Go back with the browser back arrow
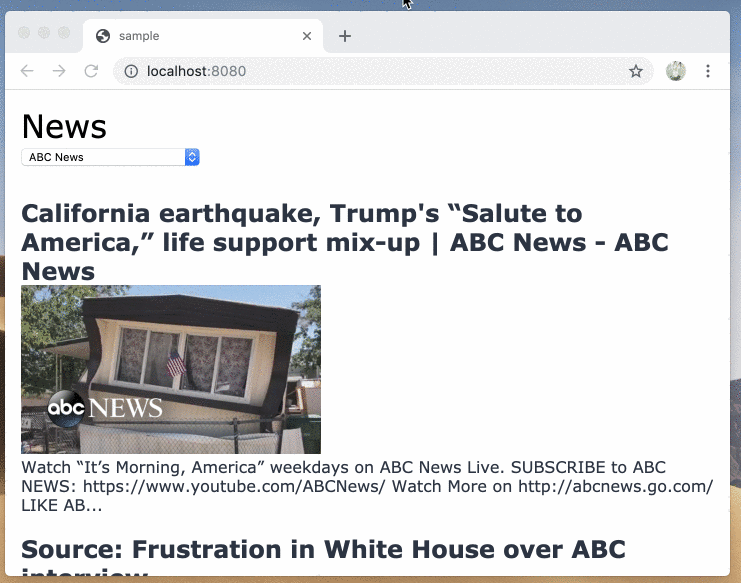This screenshot has width=741, height=583. pos(27,71)
